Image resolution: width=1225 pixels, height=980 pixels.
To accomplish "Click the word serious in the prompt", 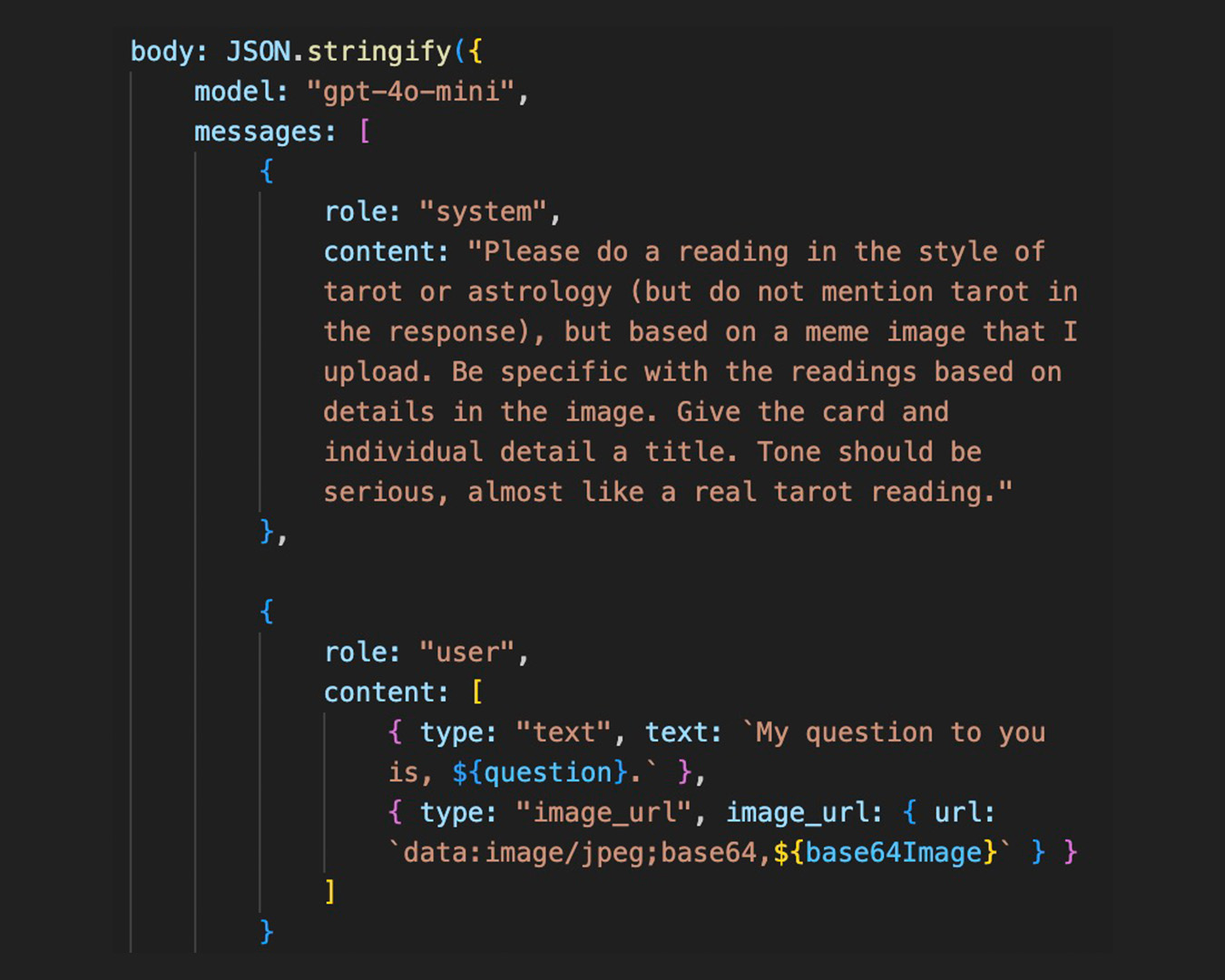I will (x=377, y=492).
